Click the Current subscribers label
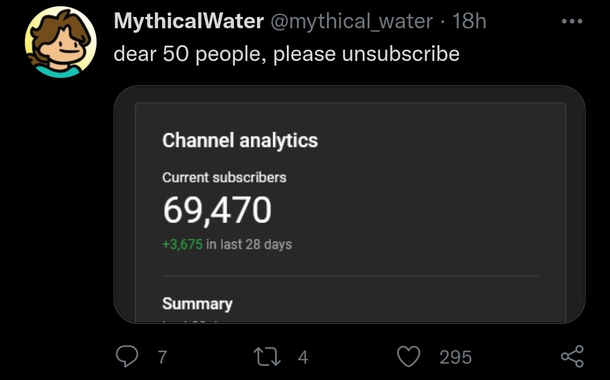 tap(224, 177)
